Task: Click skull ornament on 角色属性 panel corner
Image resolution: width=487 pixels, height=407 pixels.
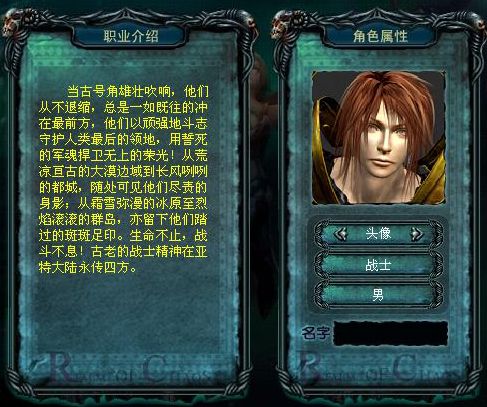Action: pos(283,24)
